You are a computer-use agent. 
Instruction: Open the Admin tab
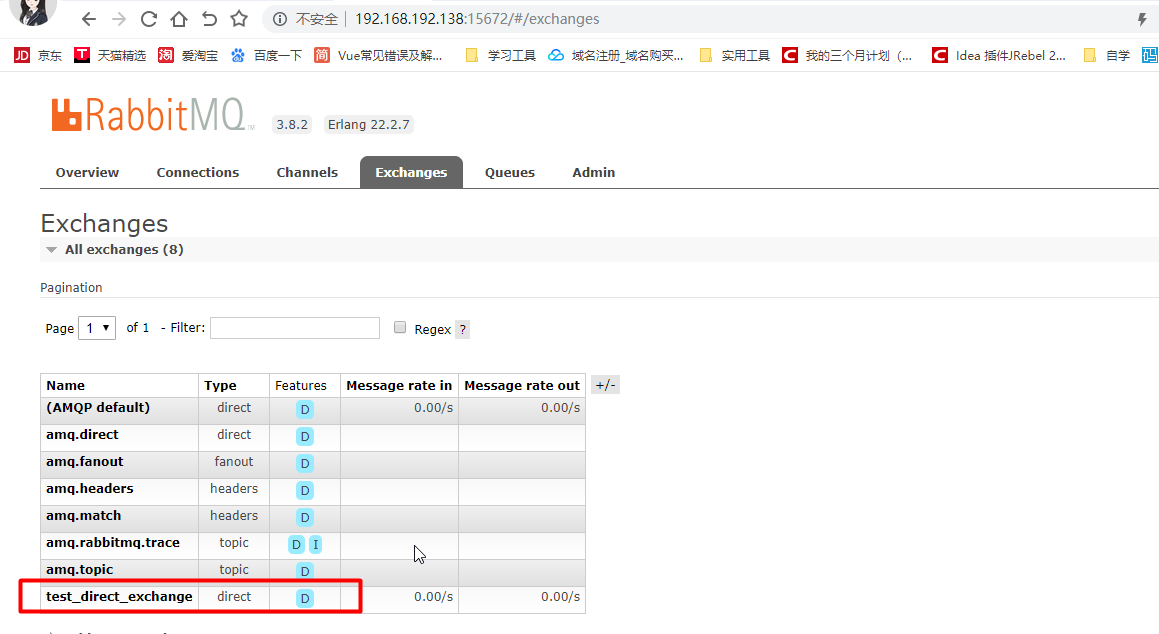pos(594,172)
